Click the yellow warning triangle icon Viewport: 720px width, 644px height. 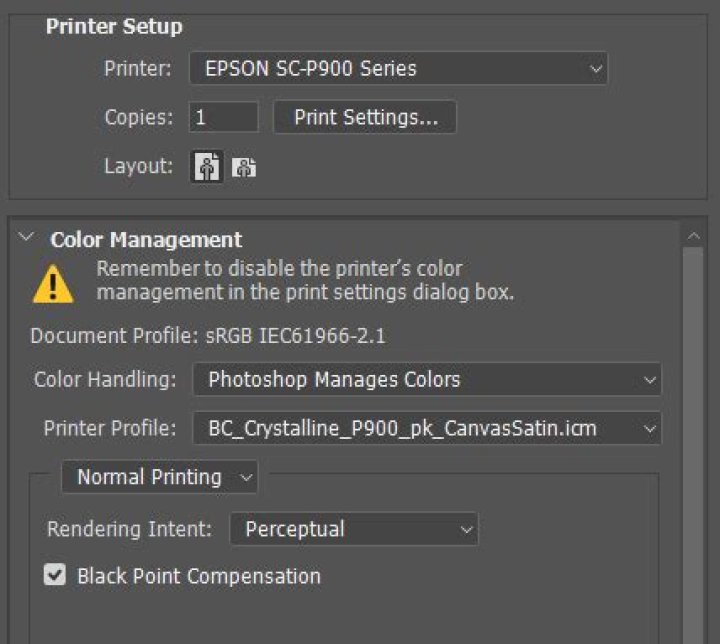[52, 283]
